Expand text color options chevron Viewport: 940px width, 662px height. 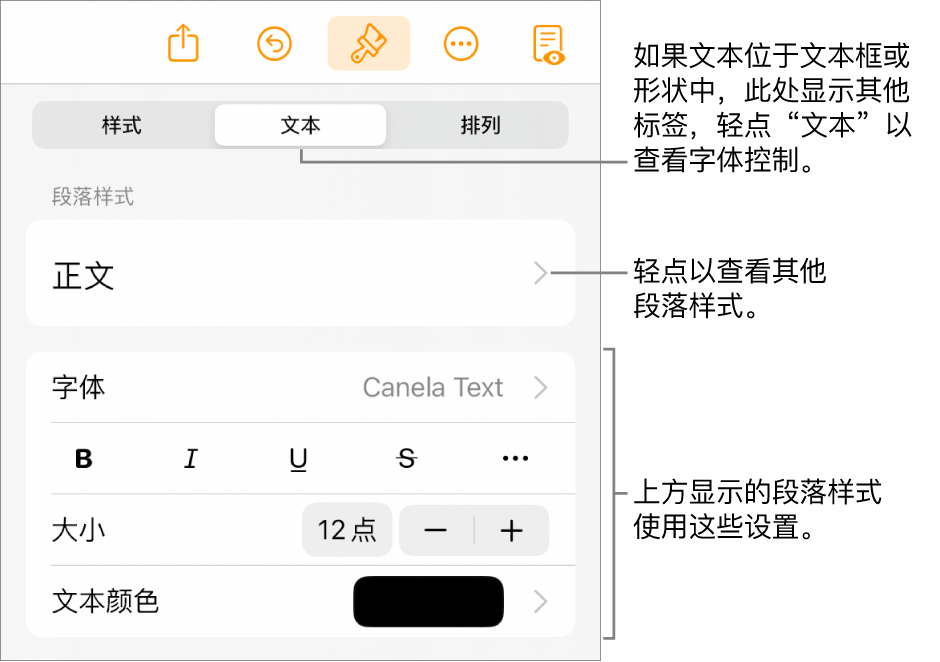pos(541,601)
